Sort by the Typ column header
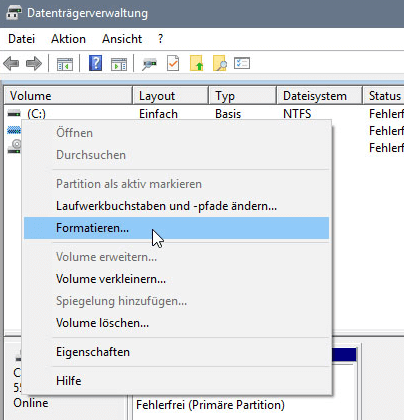 pos(242,96)
